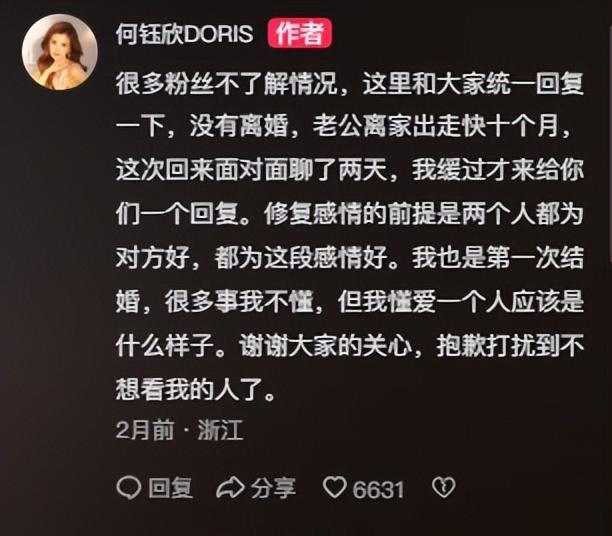Tap comment line starting 对方好，都为
Screen dimensions: 612x536
[x=350, y=257]
